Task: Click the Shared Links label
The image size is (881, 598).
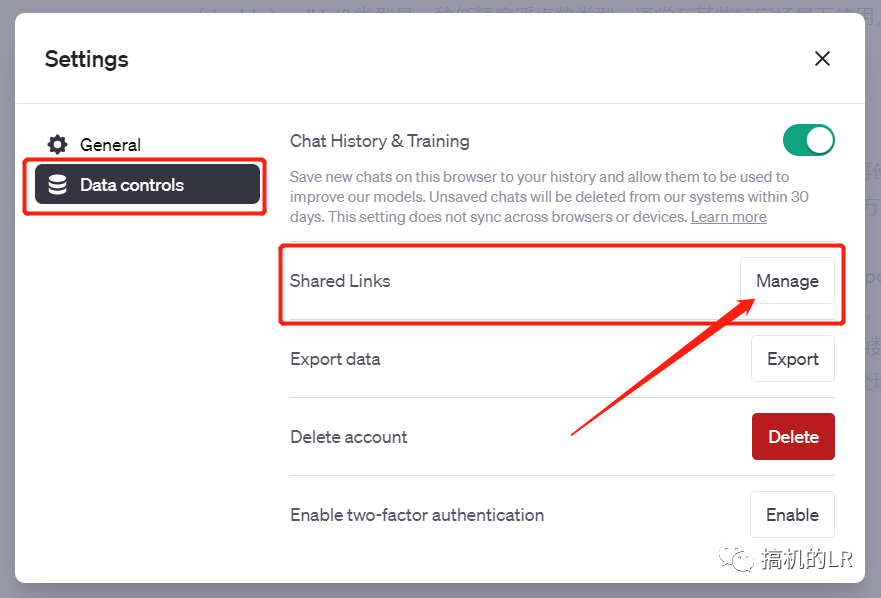Action: (x=340, y=281)
